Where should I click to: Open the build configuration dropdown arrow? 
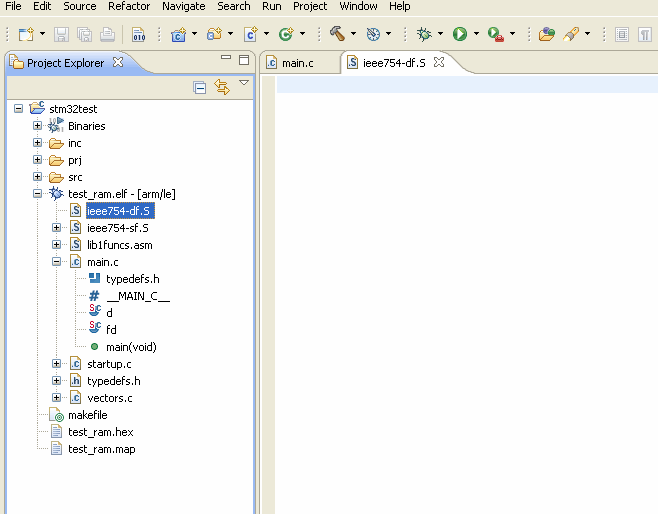click(389, 34)
